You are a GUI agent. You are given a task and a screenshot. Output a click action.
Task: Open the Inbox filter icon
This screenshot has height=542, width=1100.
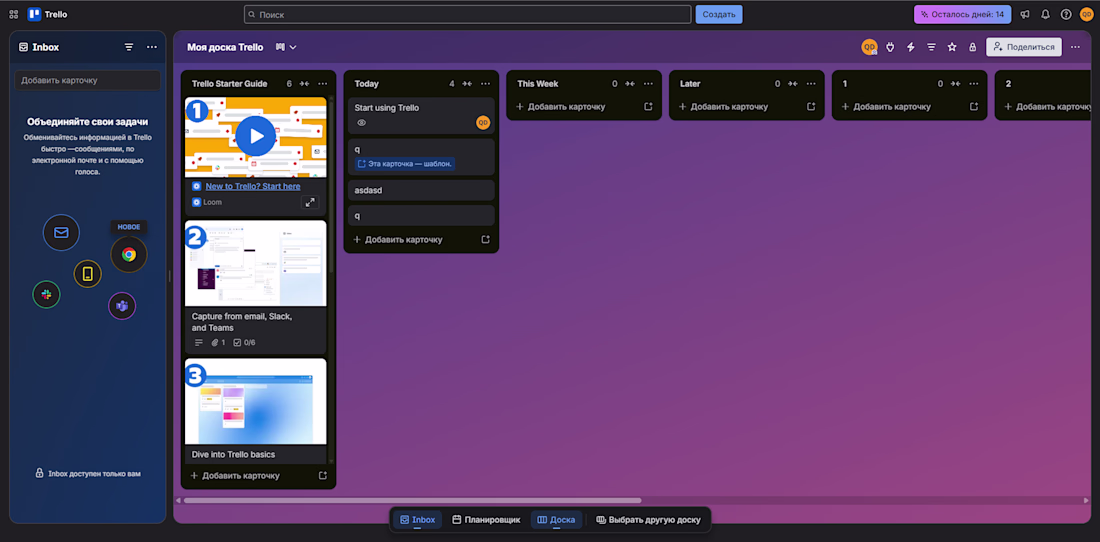click(x=129, y=47)
